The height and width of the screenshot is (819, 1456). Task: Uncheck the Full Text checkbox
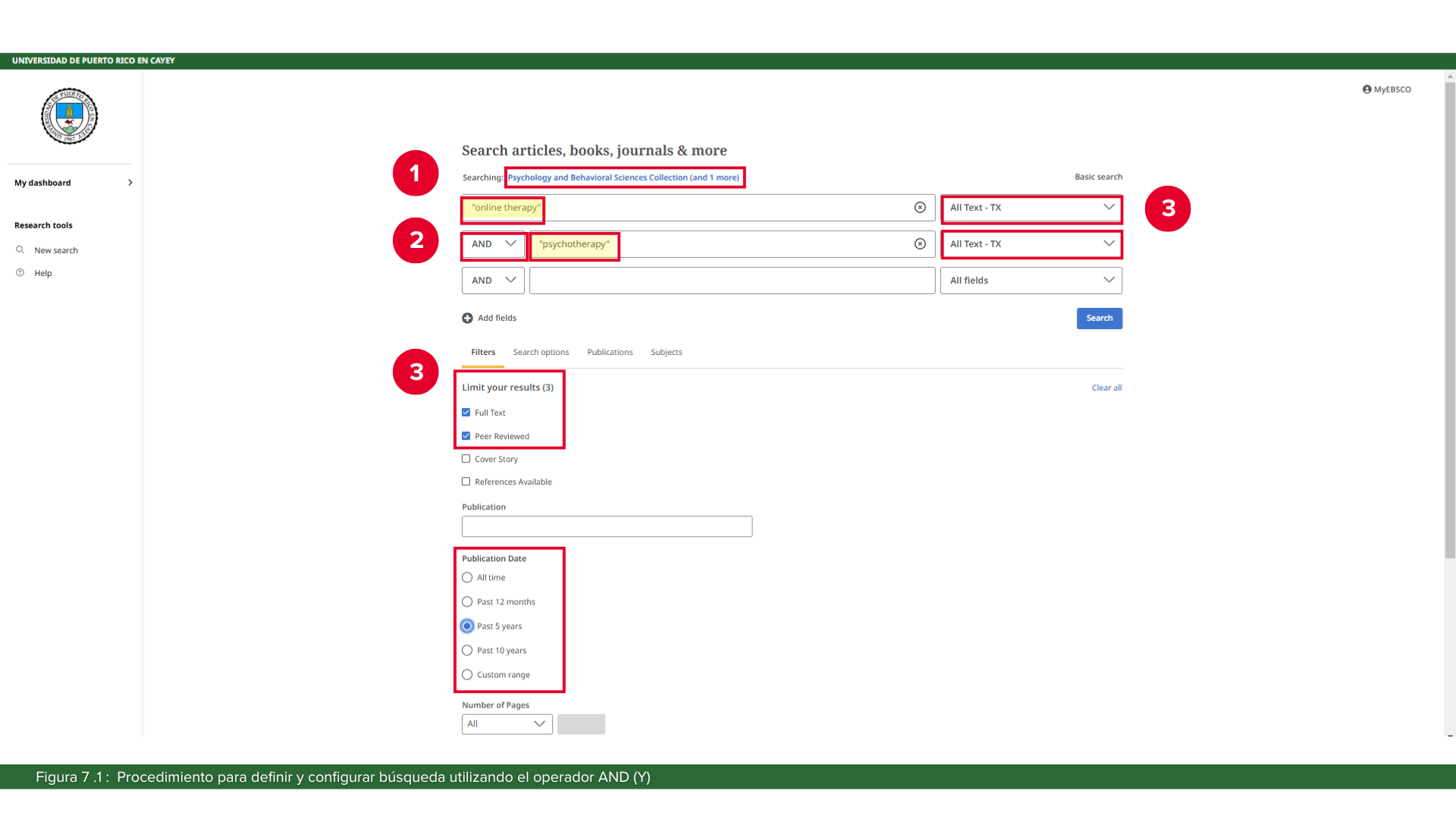pos(466,413)
